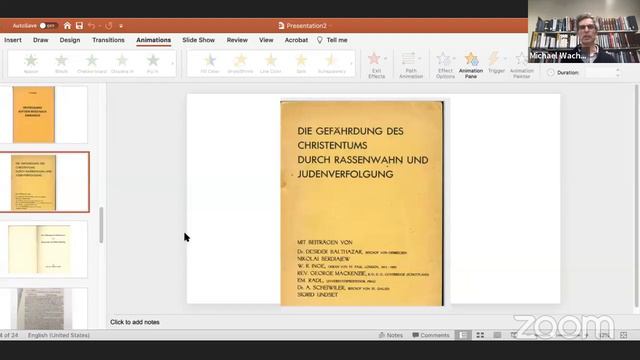Click the Fit slide to window icon
Viewport: 640px width, 360px height.
coord(623,335)
